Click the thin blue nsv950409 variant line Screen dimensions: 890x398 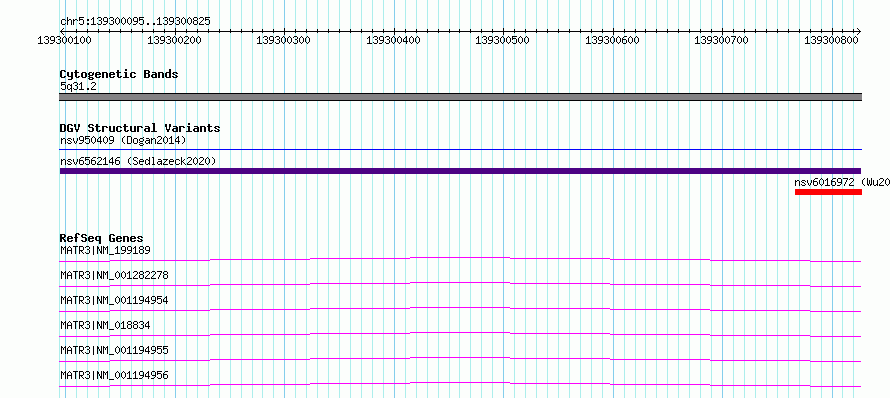[x=461, y=150]
